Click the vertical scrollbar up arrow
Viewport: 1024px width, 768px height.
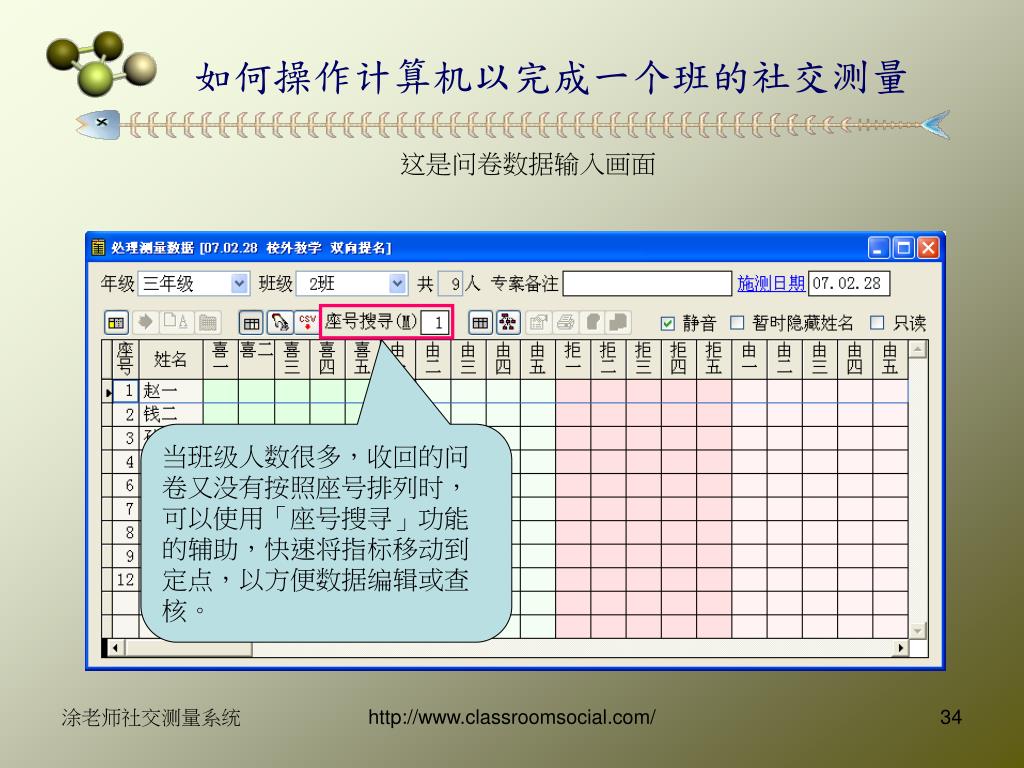click(918, 350)
